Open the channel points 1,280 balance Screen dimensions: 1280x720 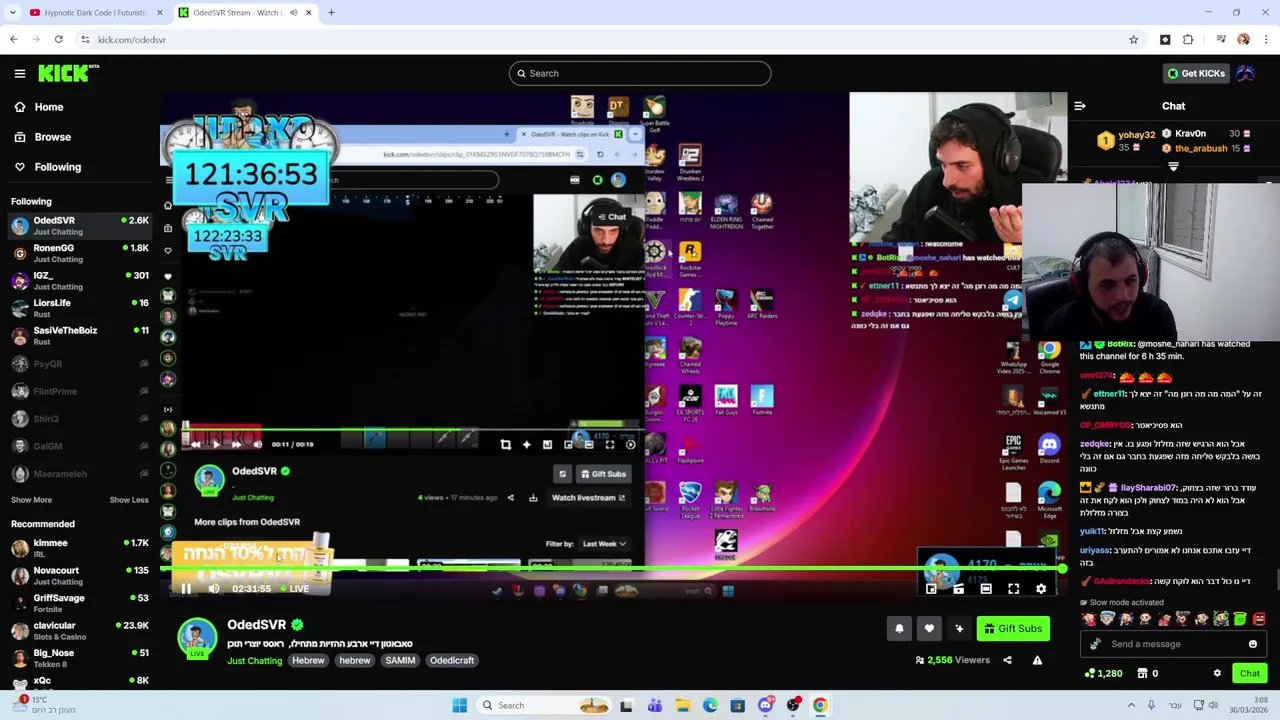click(x=1103, y=674)
